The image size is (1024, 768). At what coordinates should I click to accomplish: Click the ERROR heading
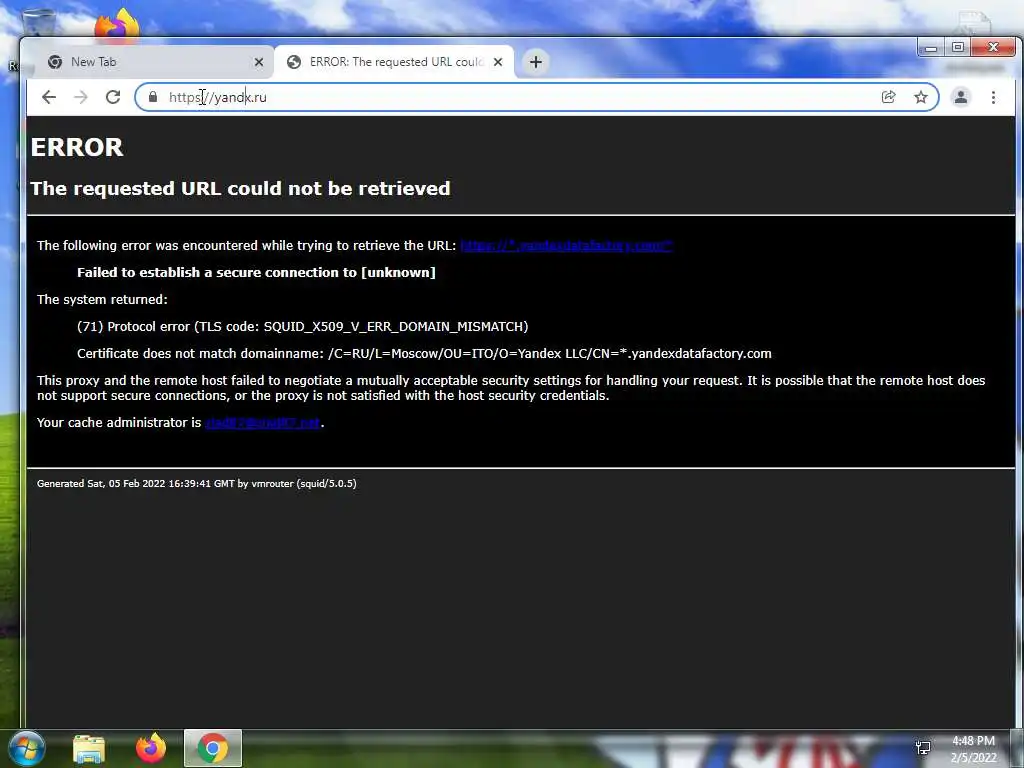pos(77,148)
